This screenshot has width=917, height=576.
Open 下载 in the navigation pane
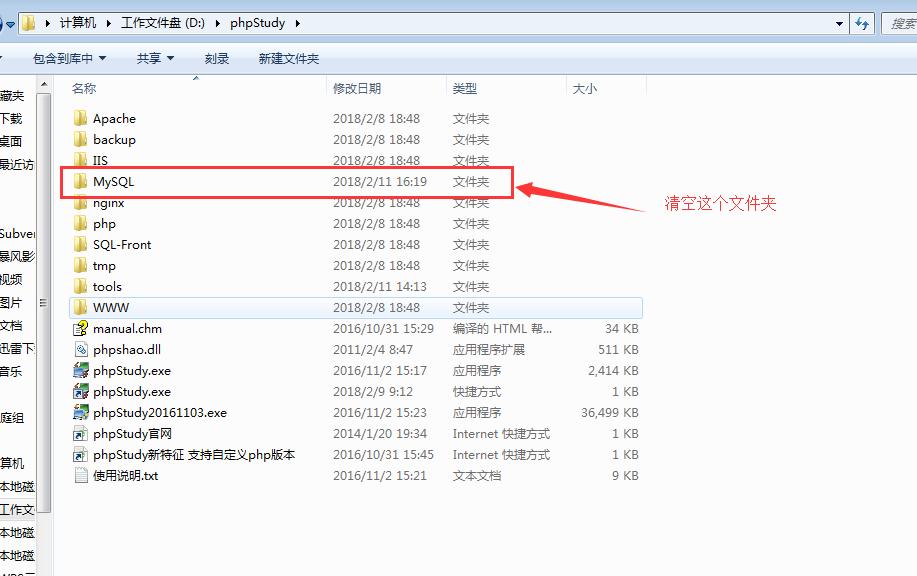[11, 119]
